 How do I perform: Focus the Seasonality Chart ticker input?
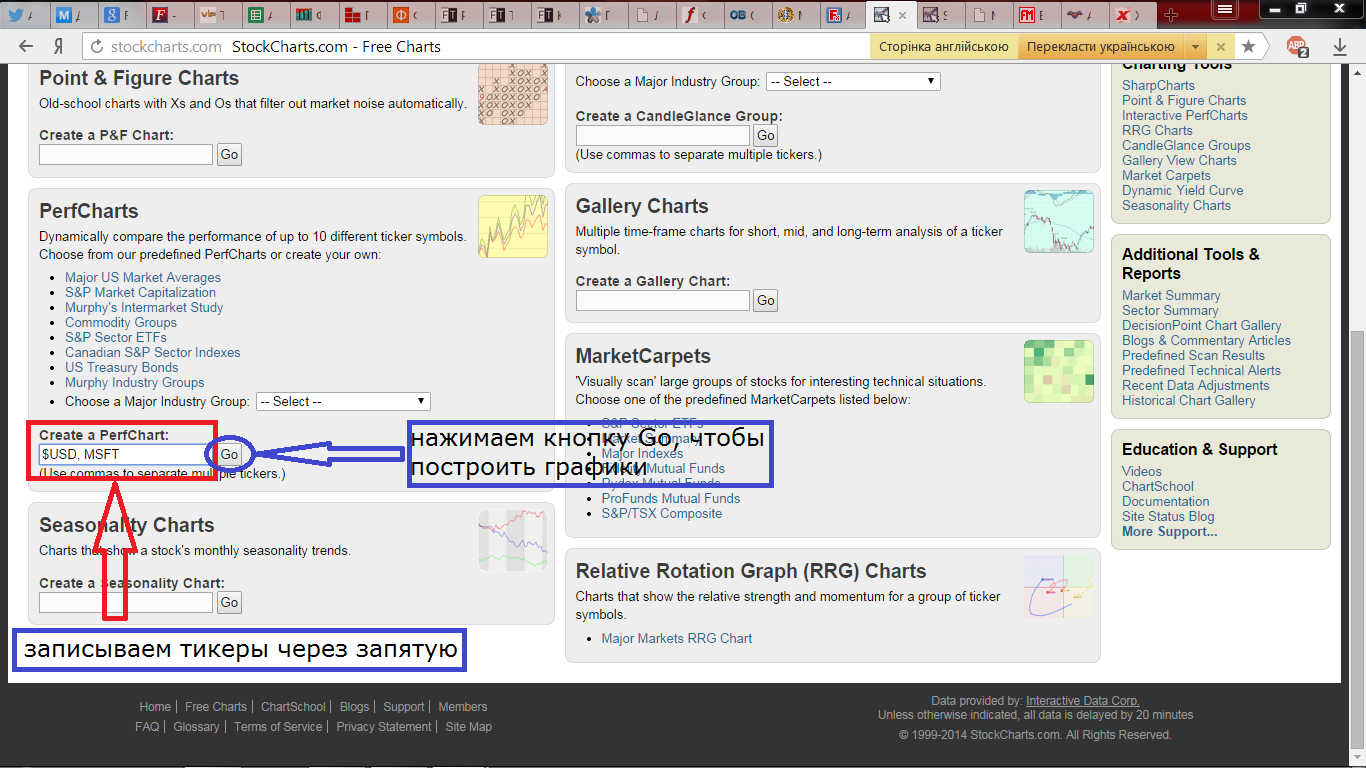[x=126, y=602]
